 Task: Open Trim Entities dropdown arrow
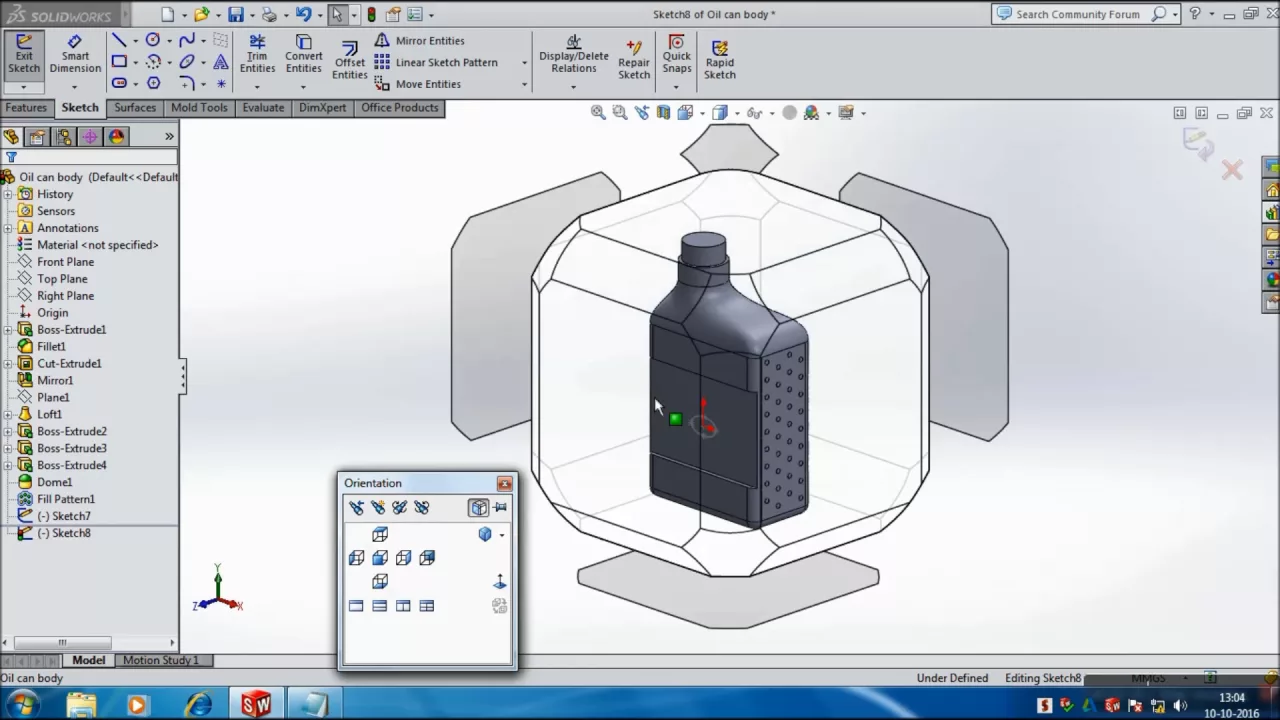(x=257, y=87)
